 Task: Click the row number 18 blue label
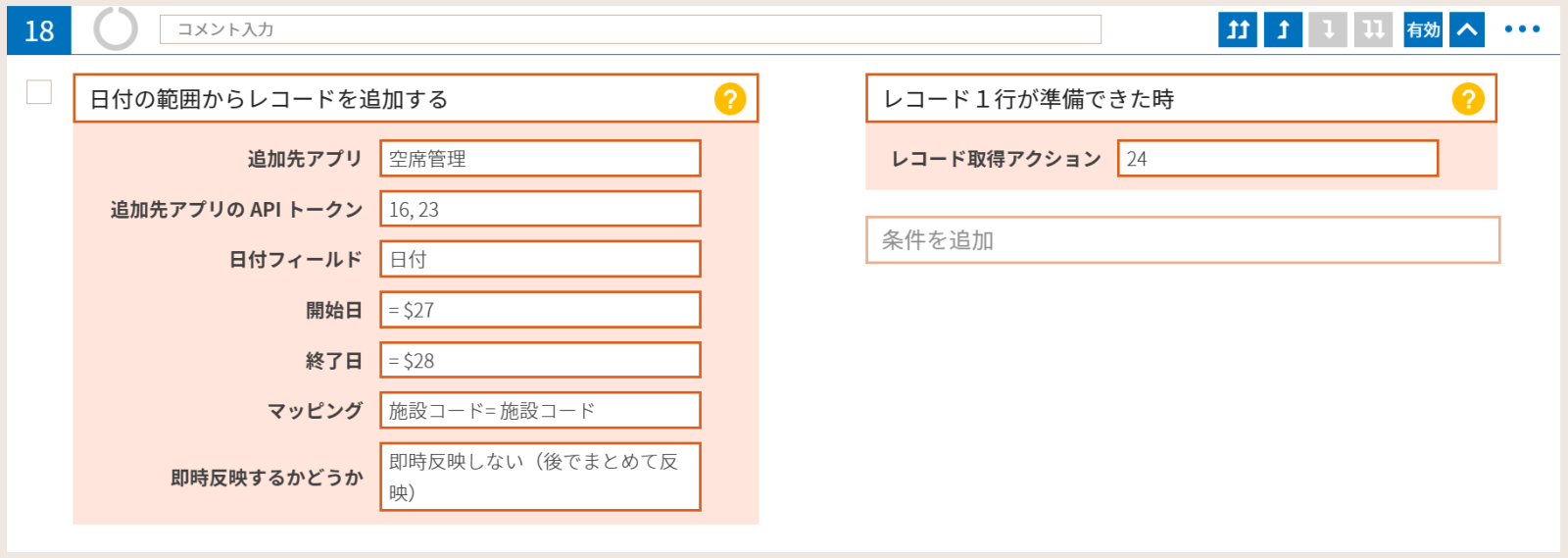(x=39, y=30)
